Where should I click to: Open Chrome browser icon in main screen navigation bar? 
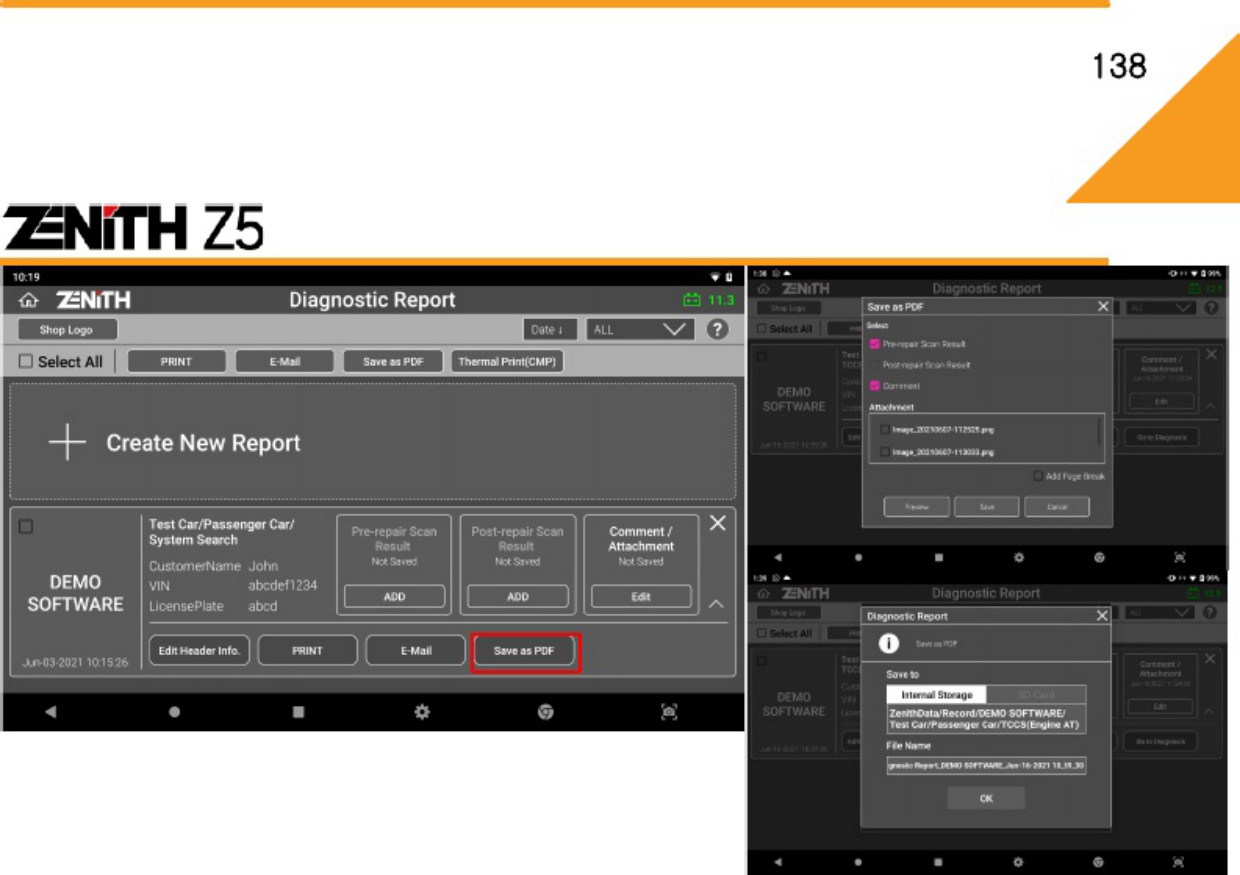point(546,712)
